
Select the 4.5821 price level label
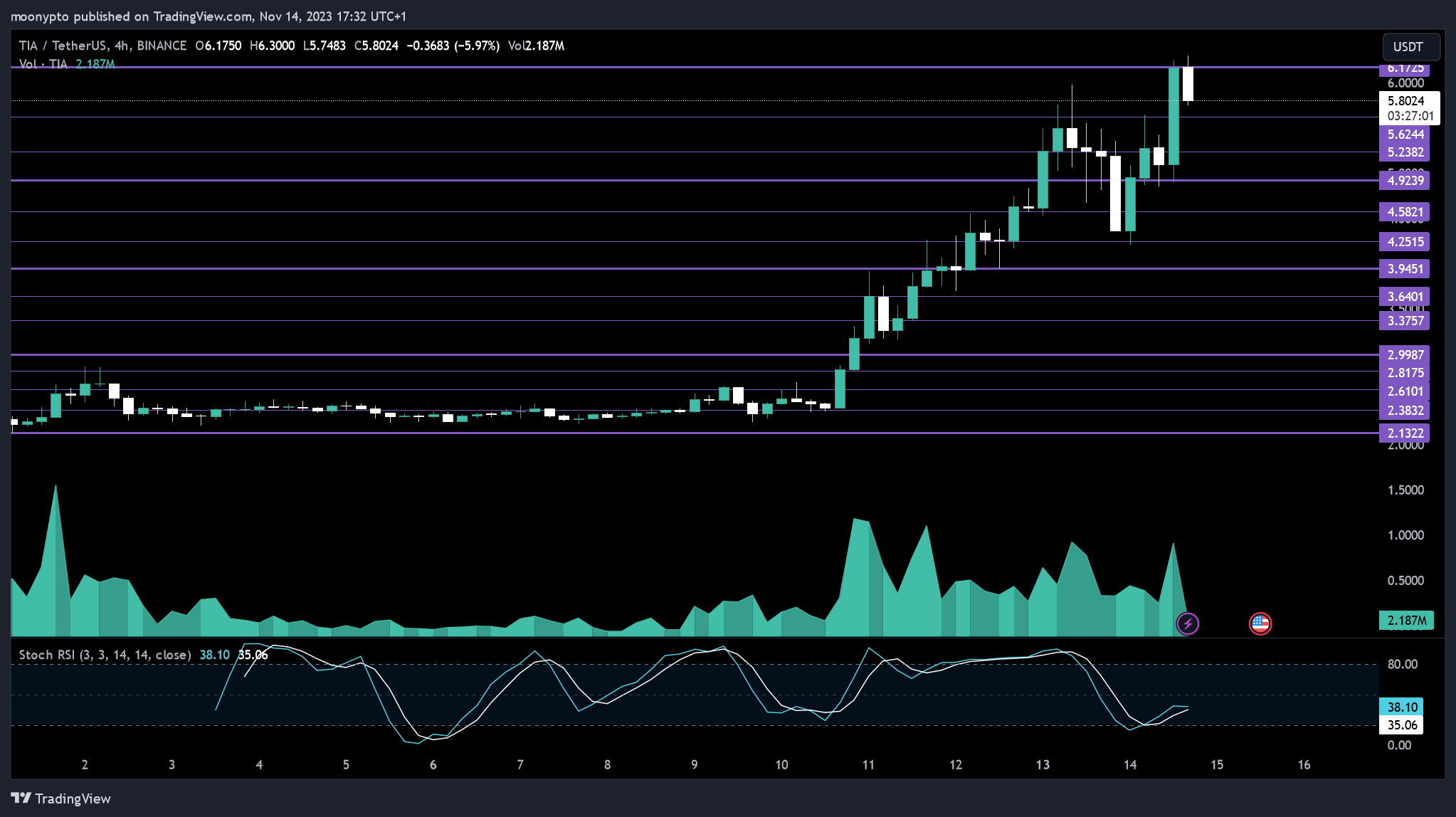(1405, 212)
